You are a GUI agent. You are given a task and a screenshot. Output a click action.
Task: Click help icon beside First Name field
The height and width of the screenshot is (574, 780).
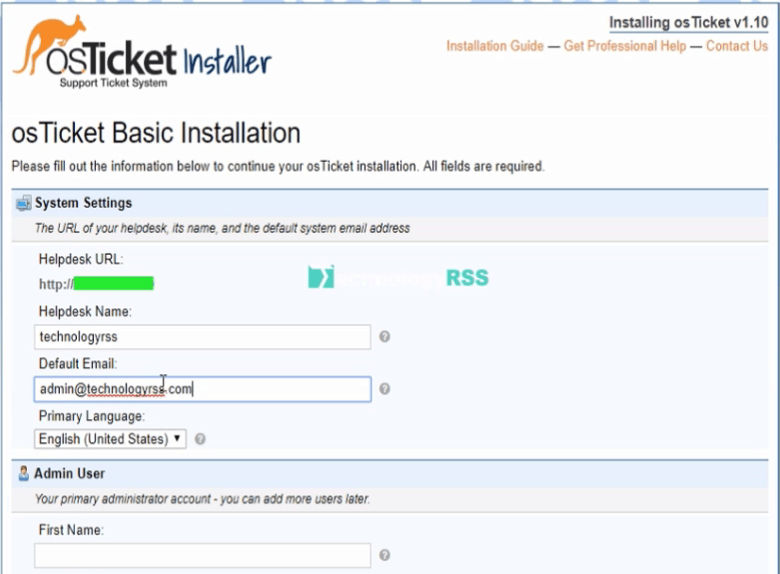(385, 555)
